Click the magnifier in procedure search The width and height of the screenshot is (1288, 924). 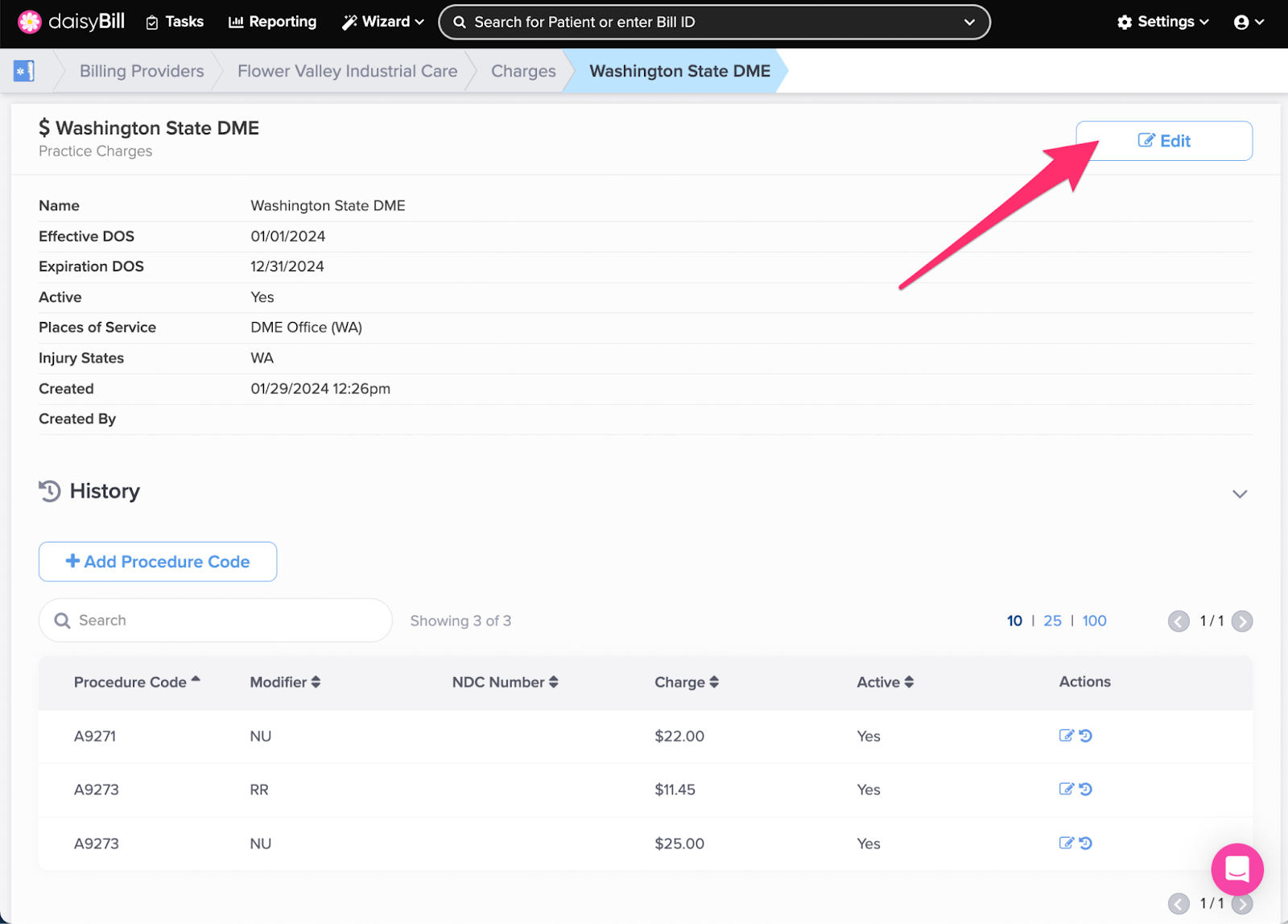tap(62, 621)
